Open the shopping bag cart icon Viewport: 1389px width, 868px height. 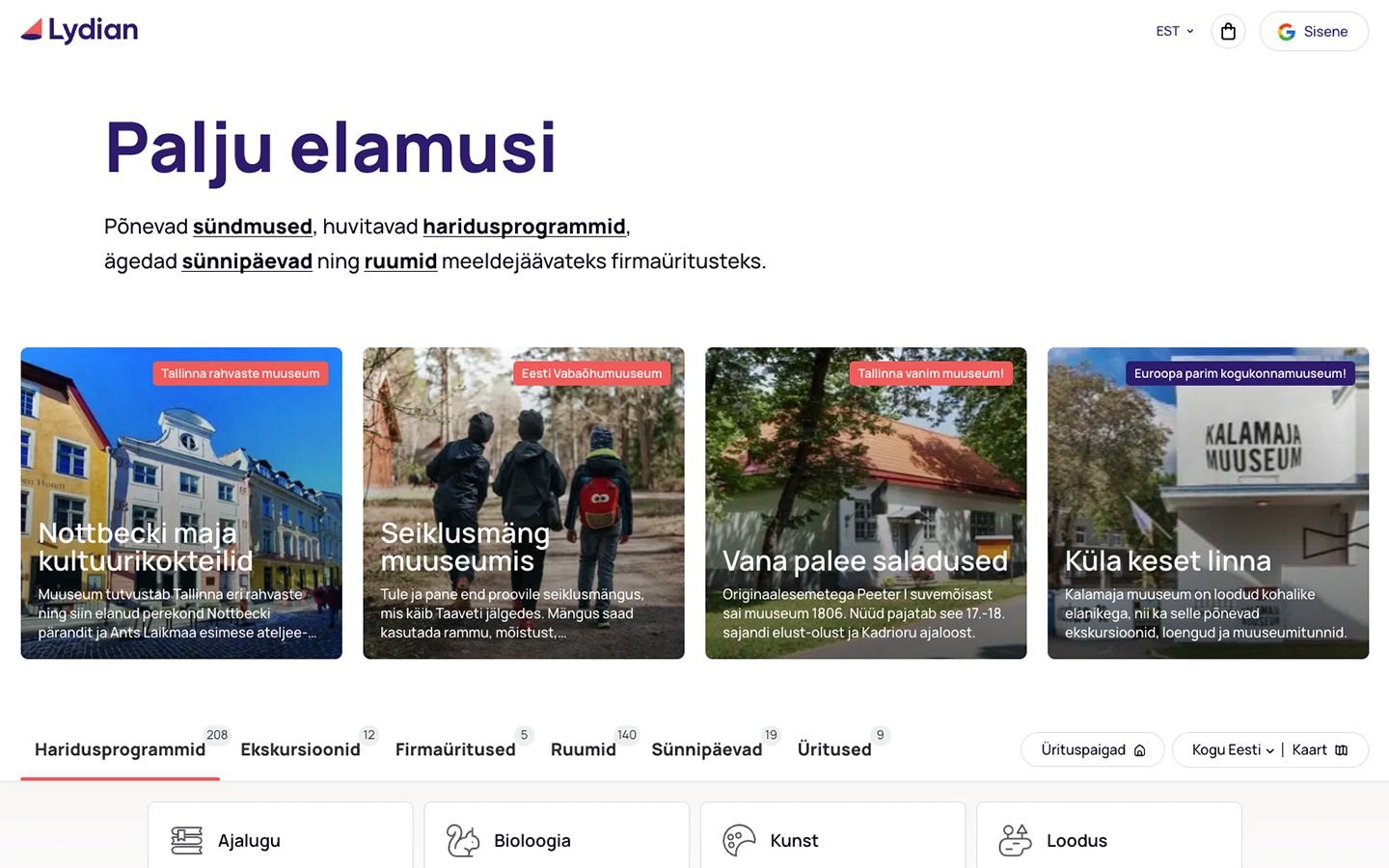pyautogui.click(x=1228, y=32)
